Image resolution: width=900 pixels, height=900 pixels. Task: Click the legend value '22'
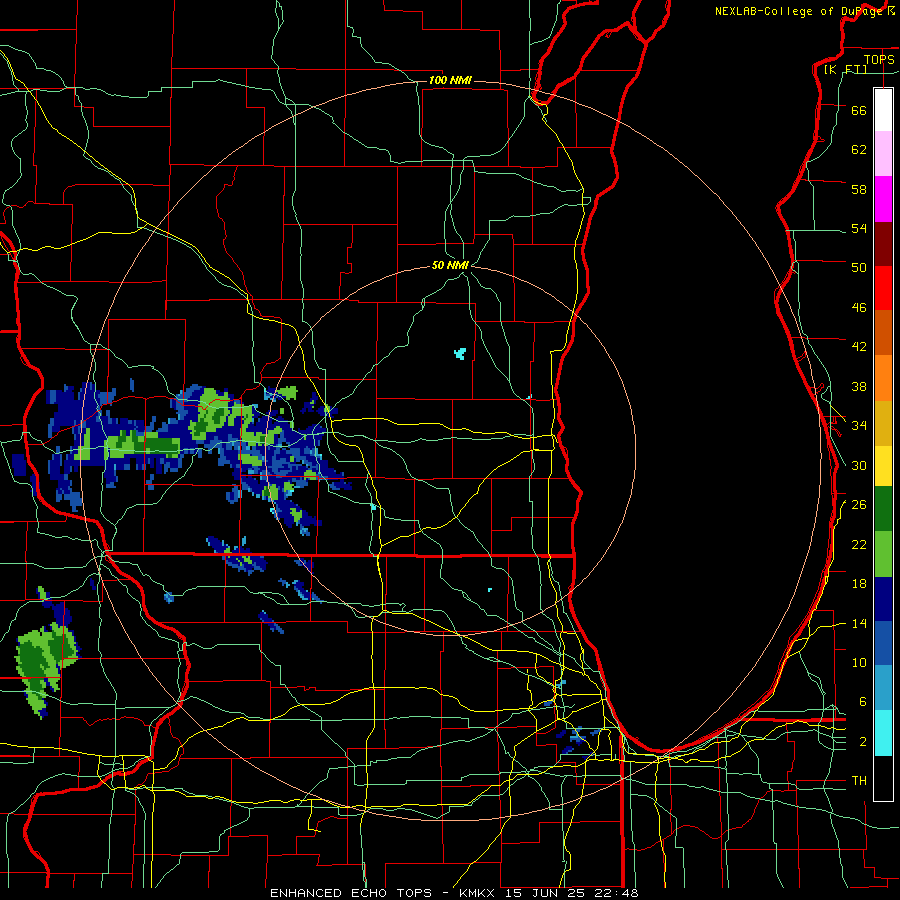coord(859,544)
